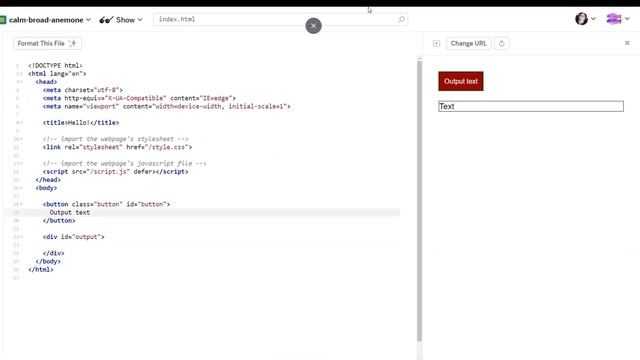Toggle fold arrow beside the stylesheet comment line
640x360 pixels.
coord(21,139)
